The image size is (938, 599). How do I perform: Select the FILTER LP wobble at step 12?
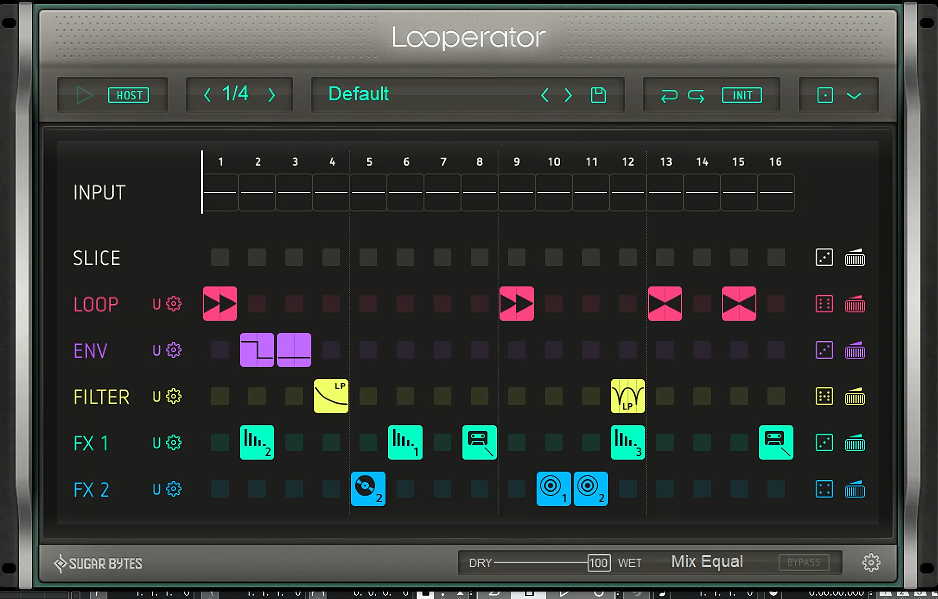[628, 396]
